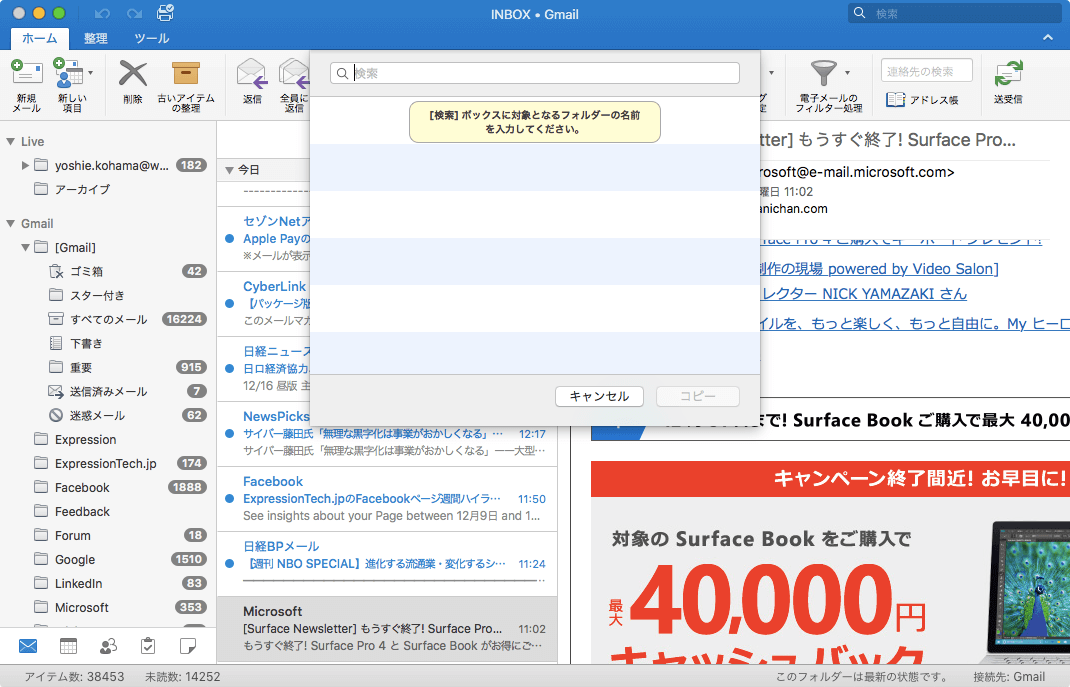Collapse the [Gmail] folder tree
This screenshot has width=1070, height=687.
25,247
